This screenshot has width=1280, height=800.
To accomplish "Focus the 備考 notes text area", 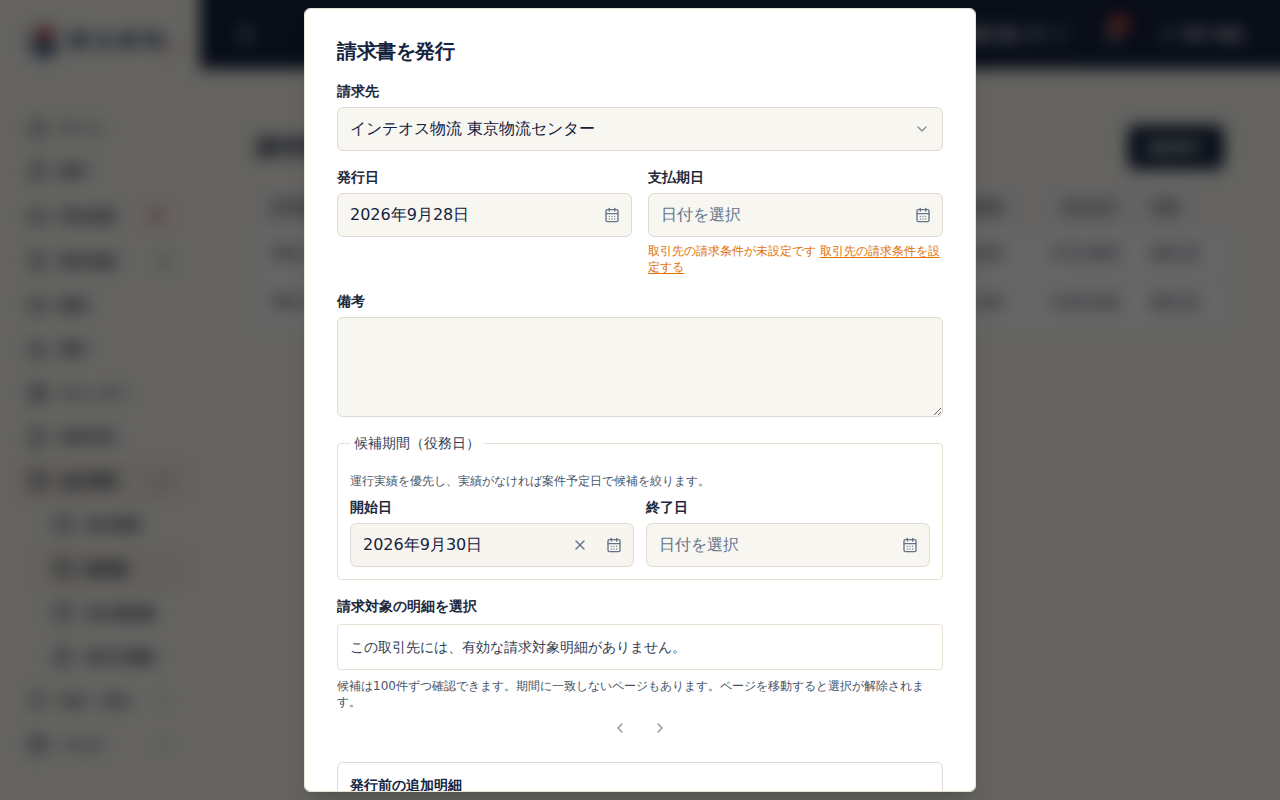I will 640,367.
